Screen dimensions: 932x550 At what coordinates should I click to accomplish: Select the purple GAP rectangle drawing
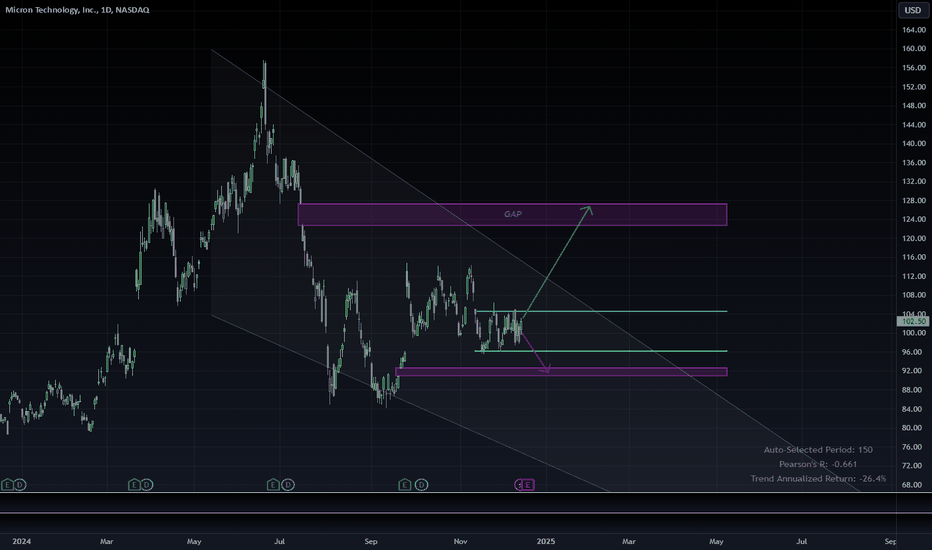point(512,215)
